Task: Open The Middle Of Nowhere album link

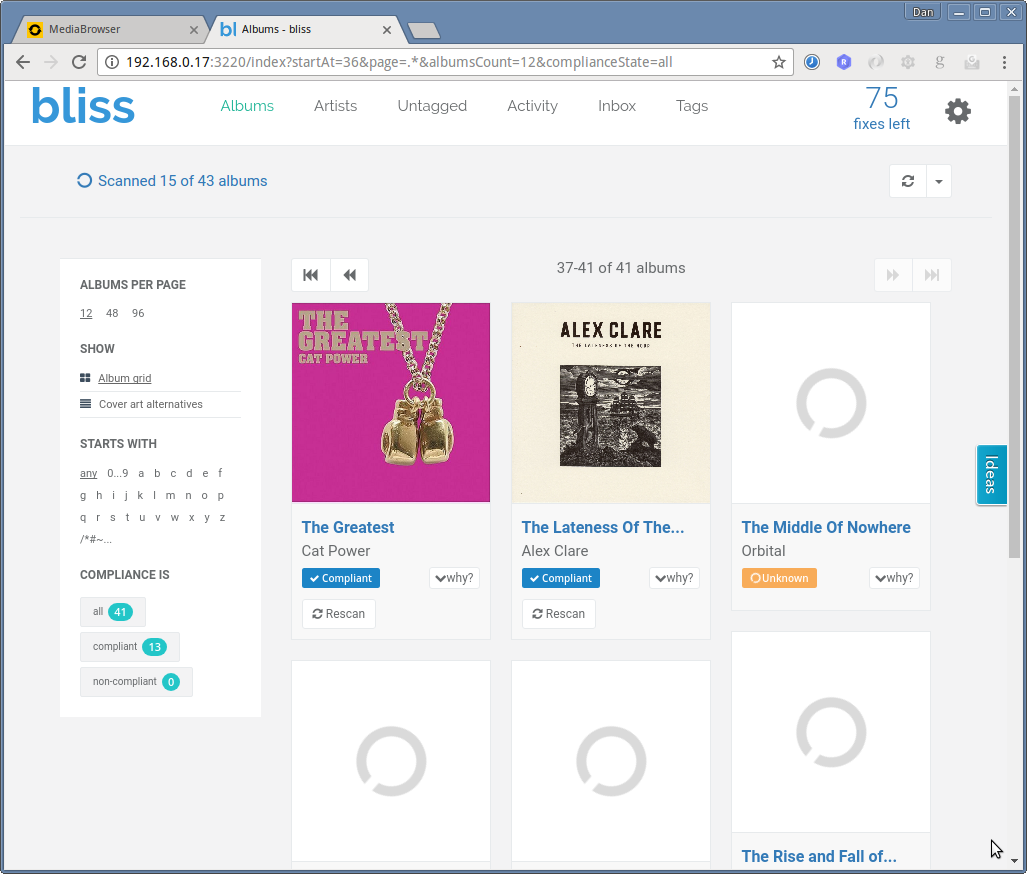Action: 826,527
